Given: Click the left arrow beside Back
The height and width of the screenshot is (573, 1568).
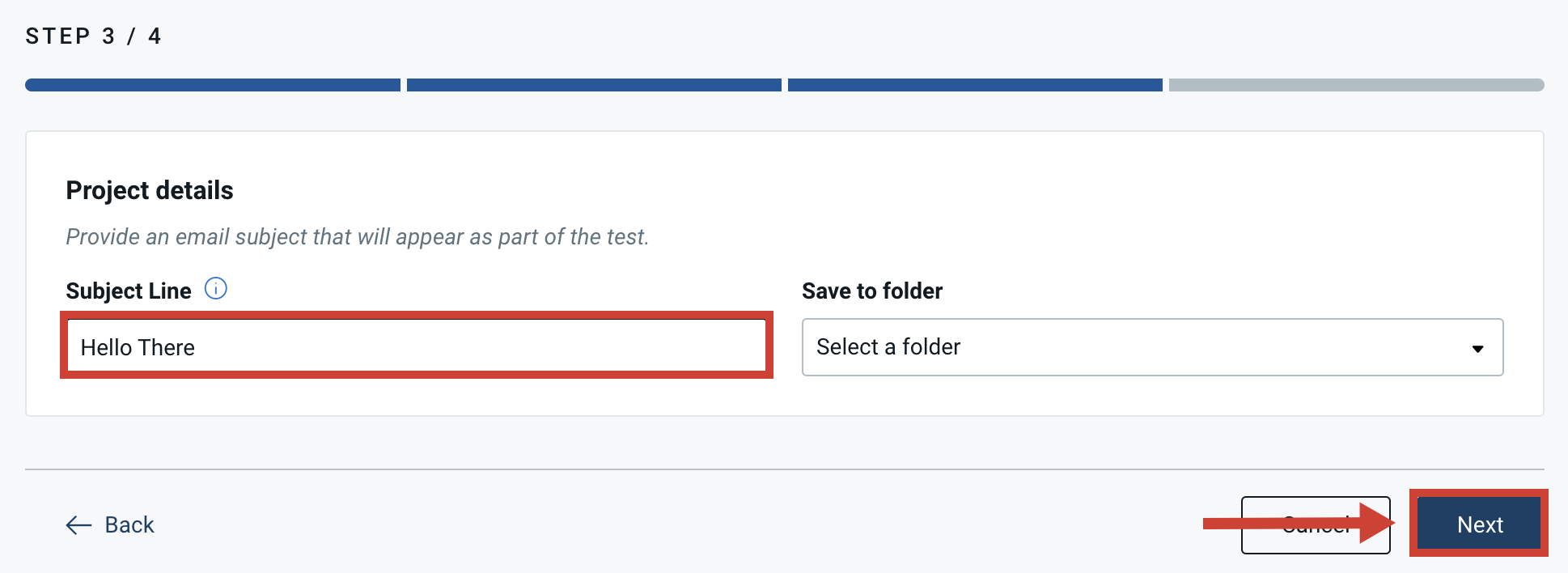Looking at the screenshot, I should pyautogui.click(x=77, y=525).
